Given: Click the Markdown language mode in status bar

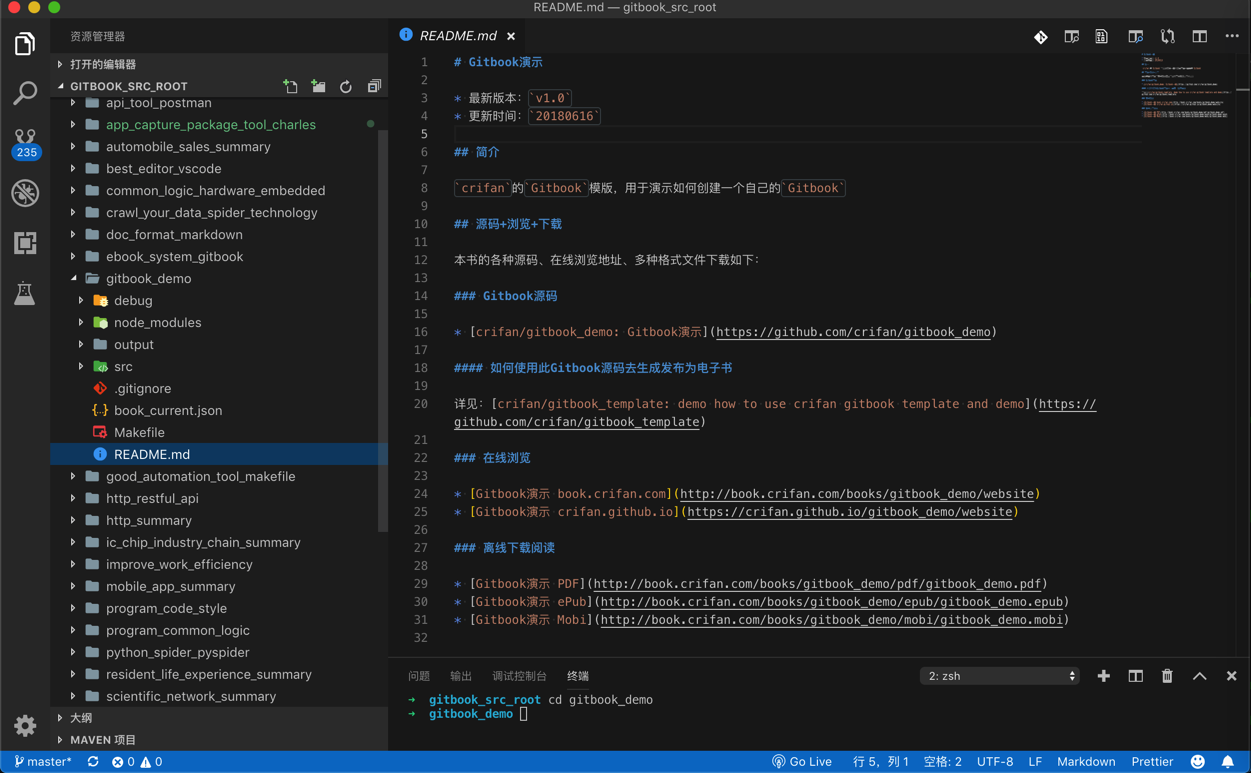Looking at the screenshot, I should point(1085,762).
